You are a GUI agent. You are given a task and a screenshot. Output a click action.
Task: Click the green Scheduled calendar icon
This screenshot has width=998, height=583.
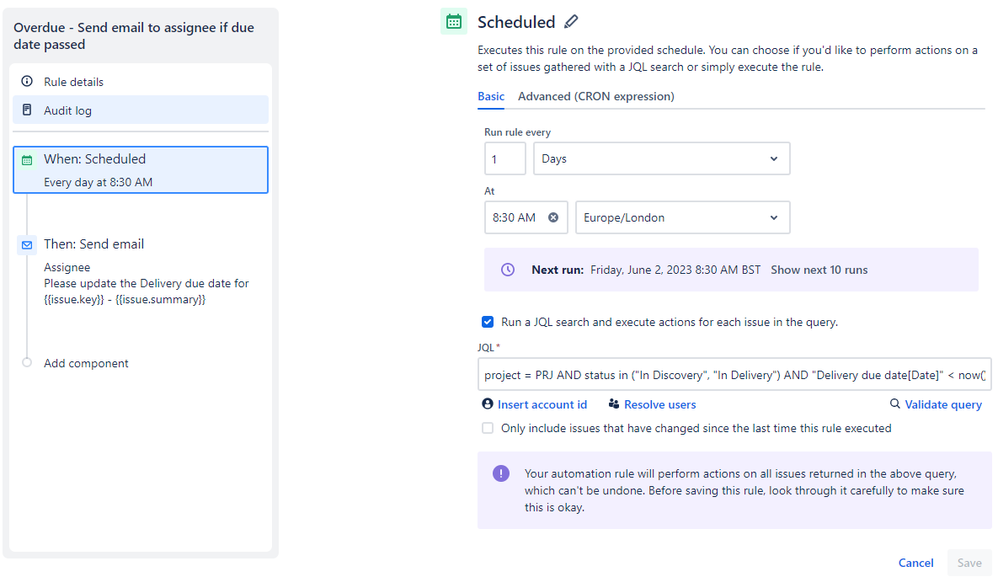click(453, 21)
